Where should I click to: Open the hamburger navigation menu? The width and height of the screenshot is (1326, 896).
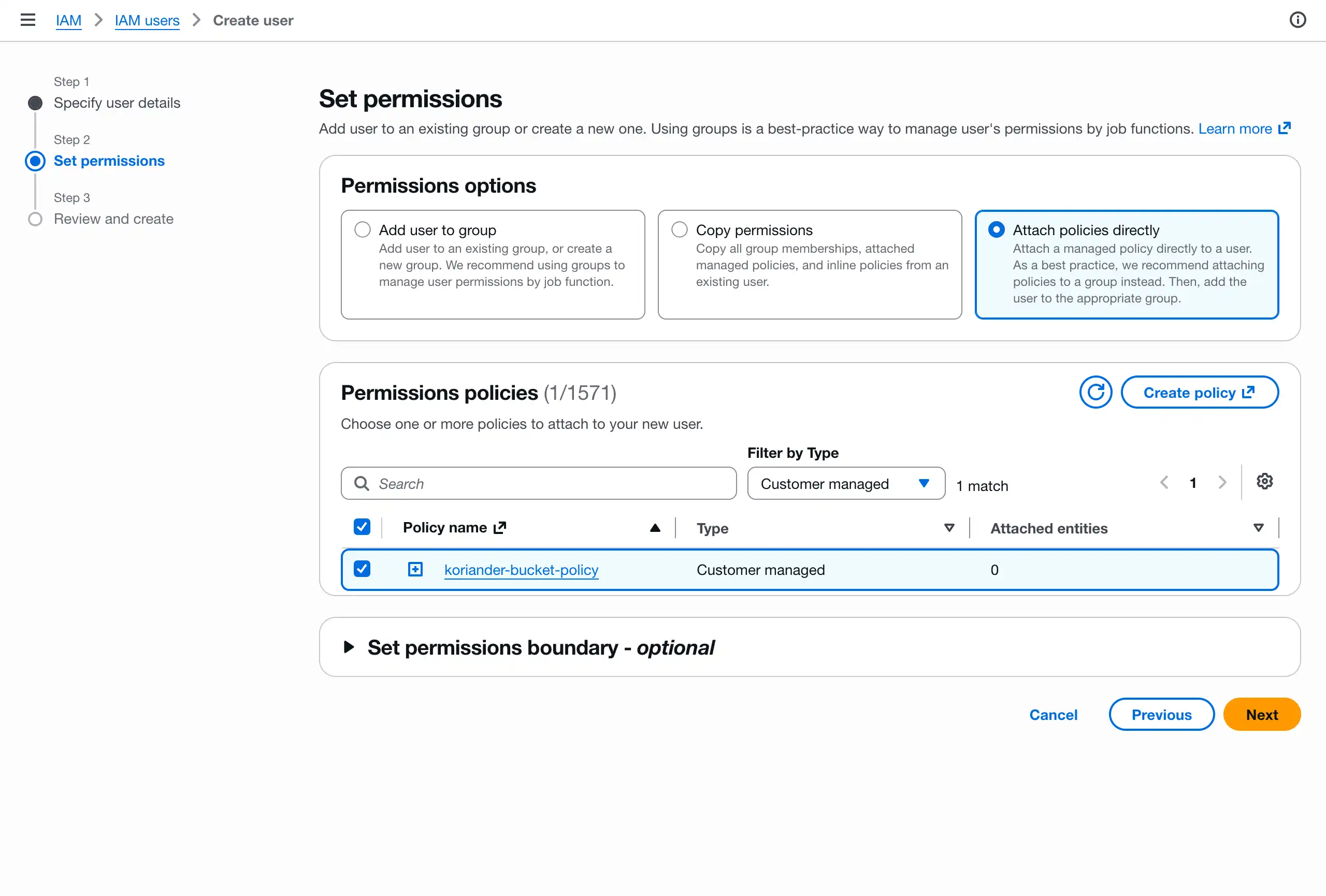(x=27, y=20)
